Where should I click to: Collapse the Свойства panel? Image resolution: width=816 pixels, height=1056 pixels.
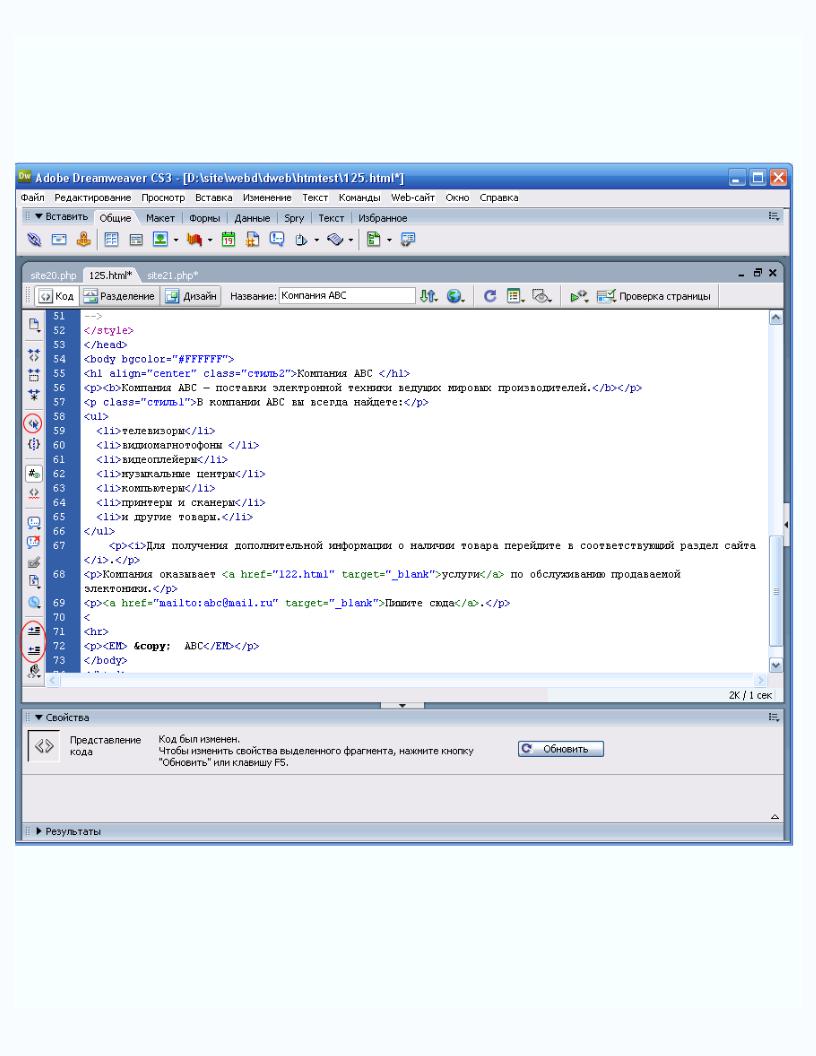pos(39,718)
